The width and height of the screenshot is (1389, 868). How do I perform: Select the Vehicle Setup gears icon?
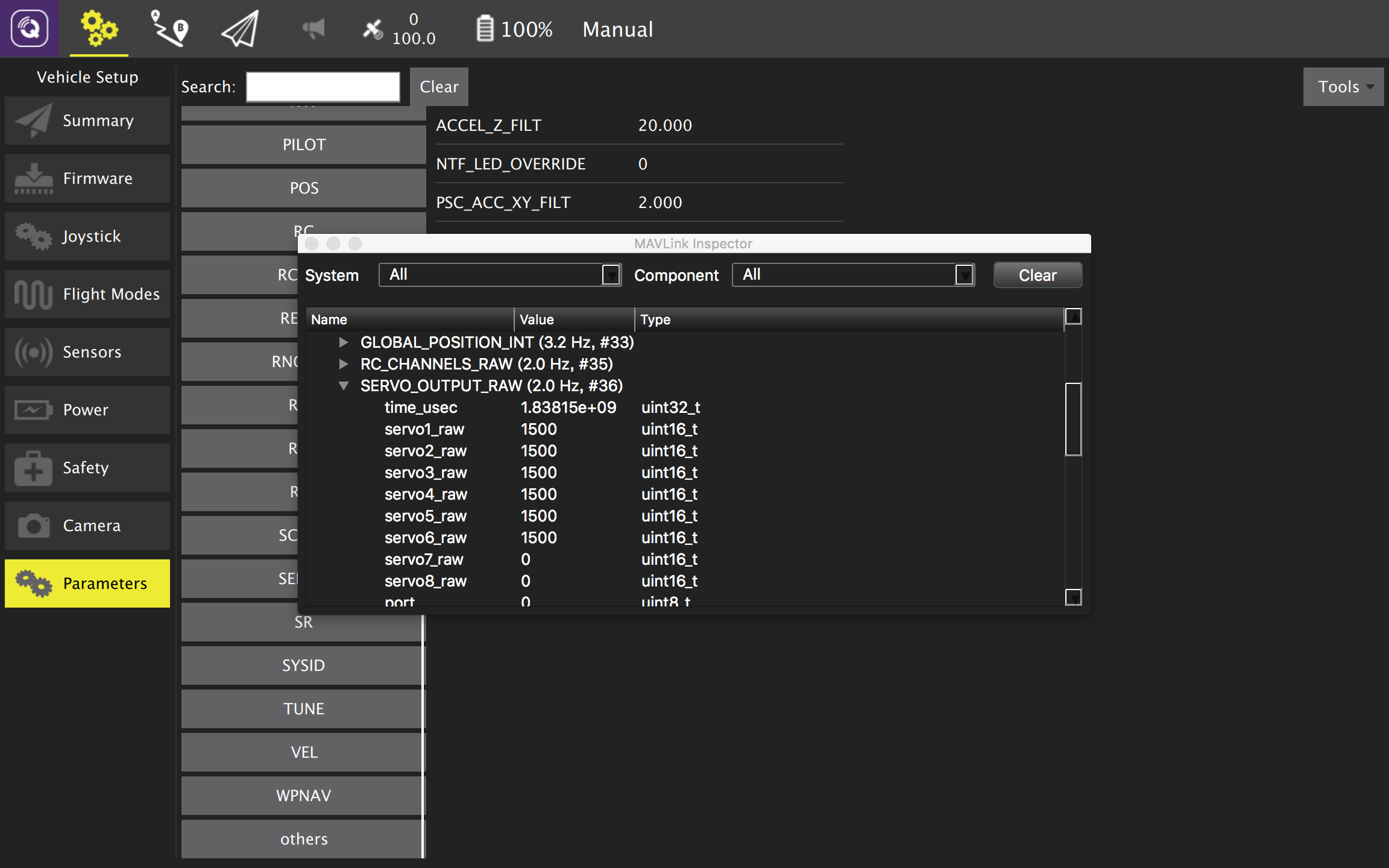(99, 28)
